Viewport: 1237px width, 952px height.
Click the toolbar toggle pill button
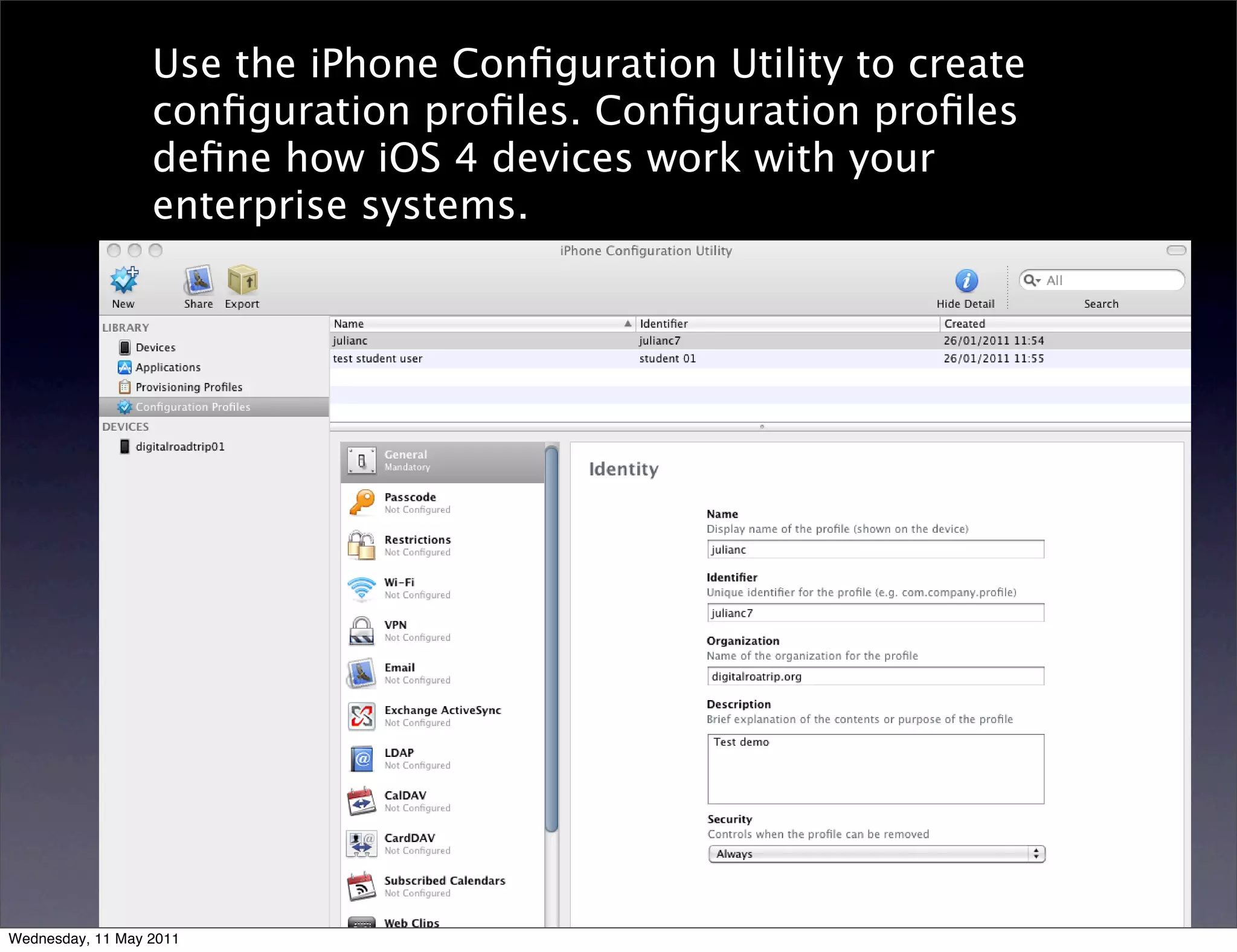tap(1176, 250)
